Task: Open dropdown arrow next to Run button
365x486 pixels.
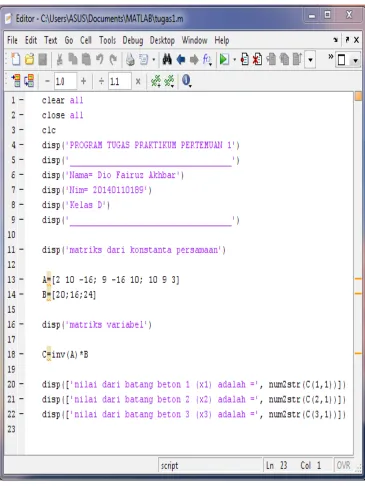Action: pos(234,60)
